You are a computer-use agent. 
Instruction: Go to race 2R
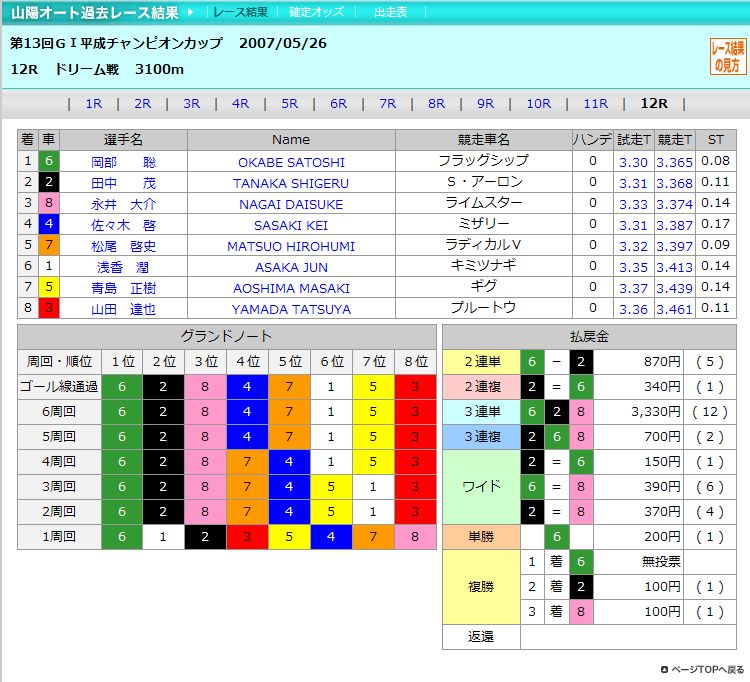[143, 103]
